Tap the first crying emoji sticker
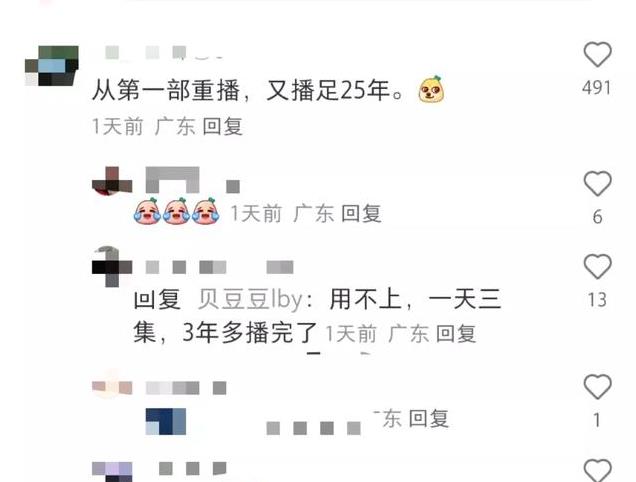636x482 pixels. (x=147, y=211)
